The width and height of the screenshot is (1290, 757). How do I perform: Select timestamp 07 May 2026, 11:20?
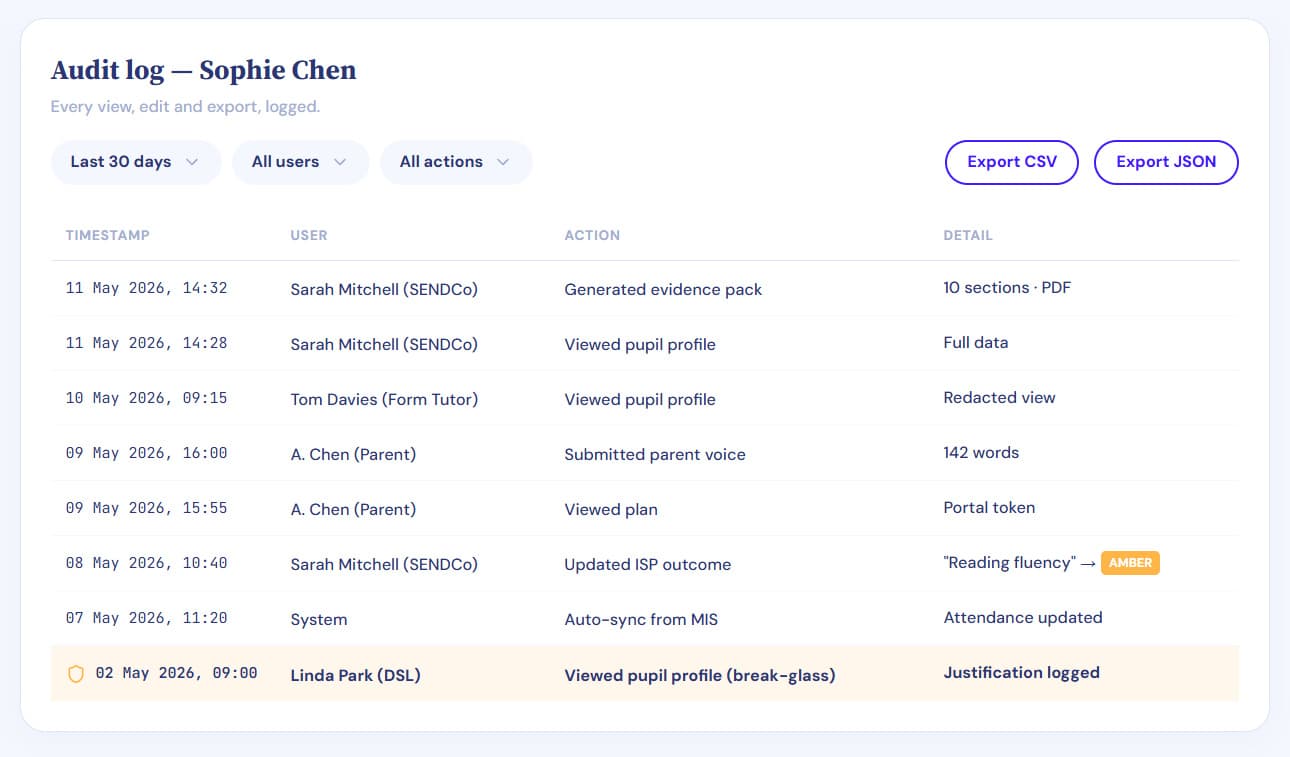pyautogui.click(x=146, y=618)
